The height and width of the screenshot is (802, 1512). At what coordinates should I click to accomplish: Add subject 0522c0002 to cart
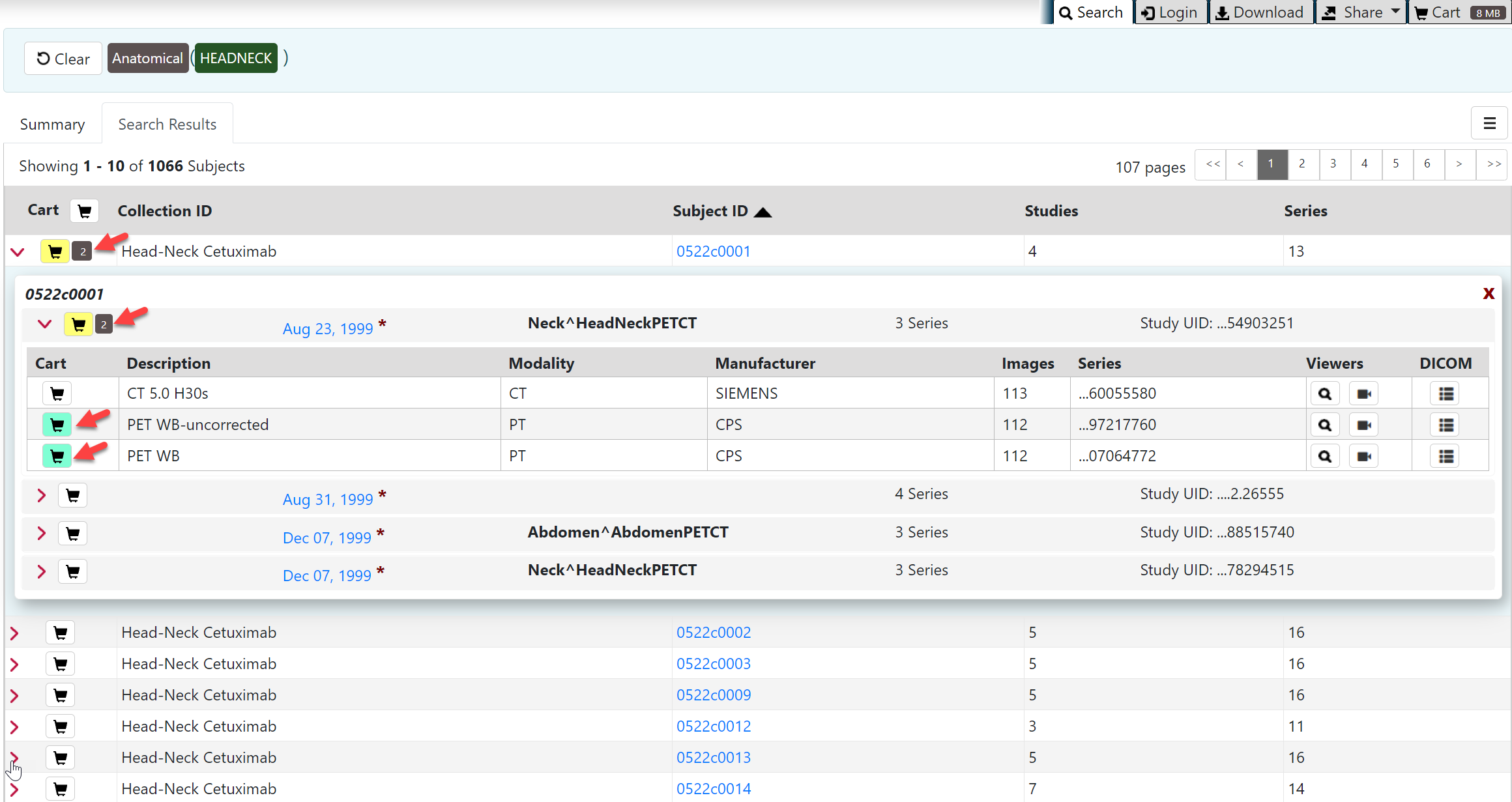[60, 633]
